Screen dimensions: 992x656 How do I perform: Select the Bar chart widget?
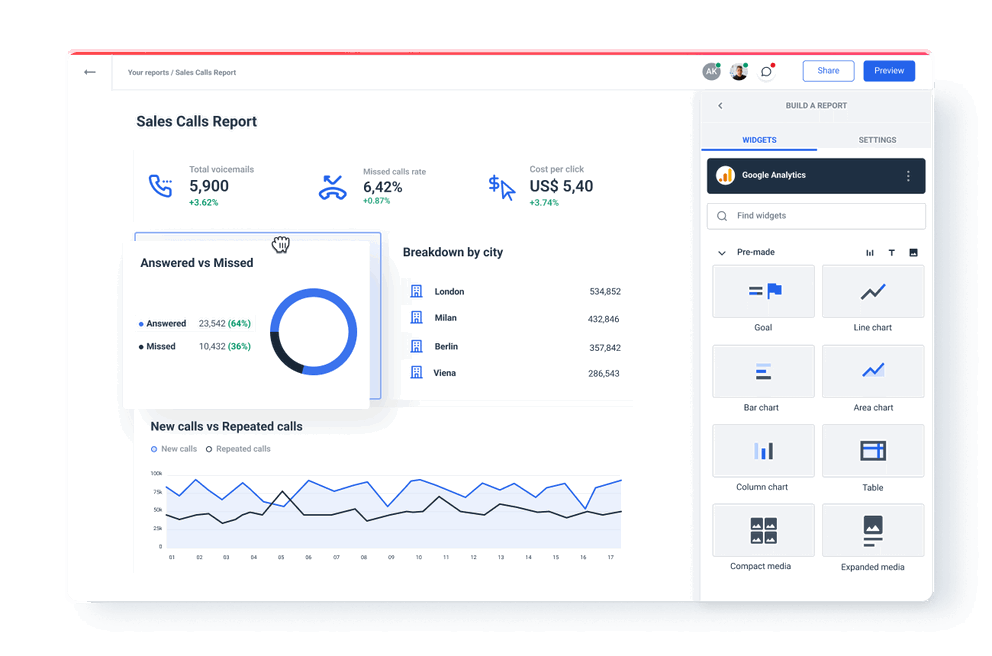(x=762, y=371)
